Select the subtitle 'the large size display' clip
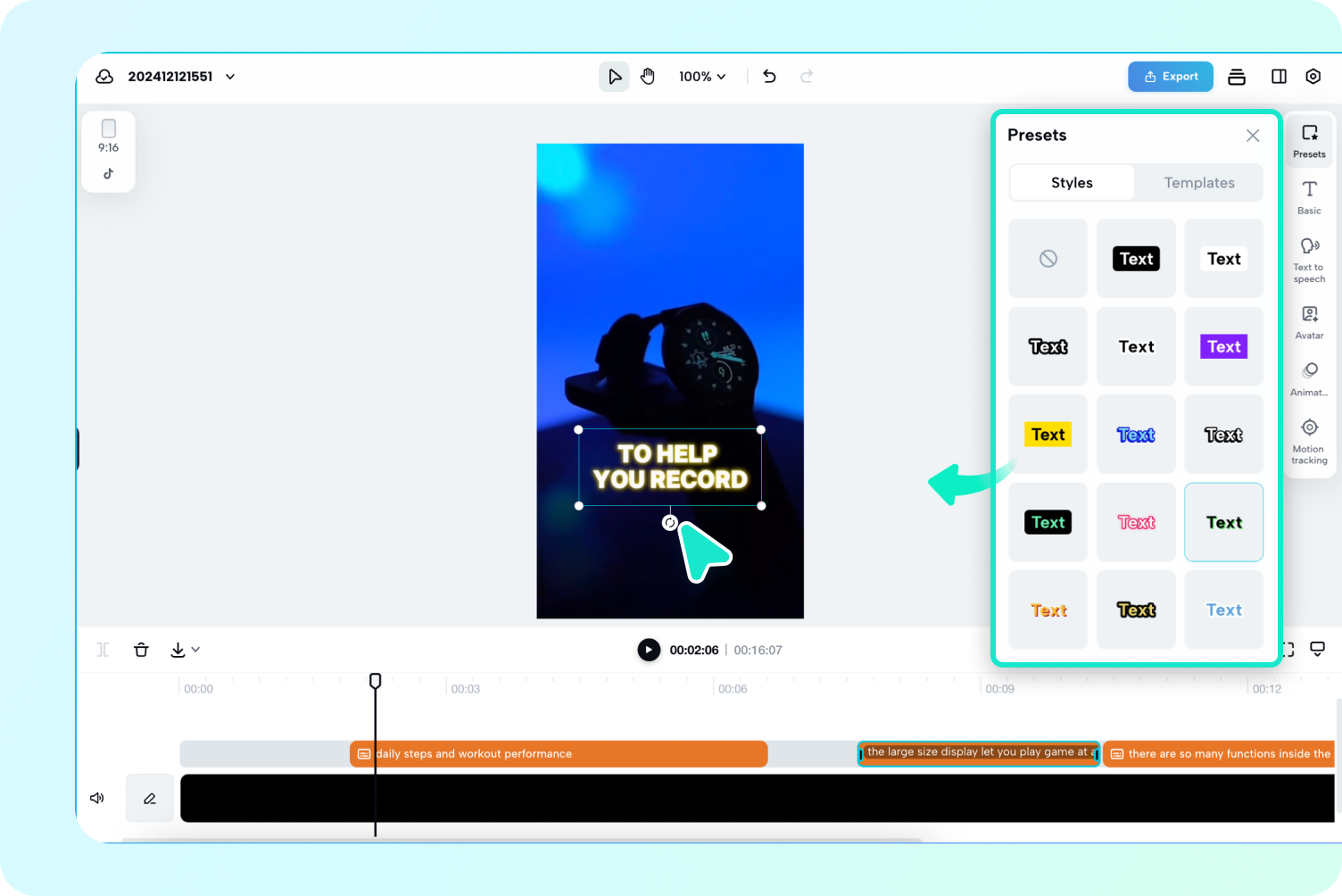The width and height of the screenshot is (1342, 896). (x=978, y=752)
